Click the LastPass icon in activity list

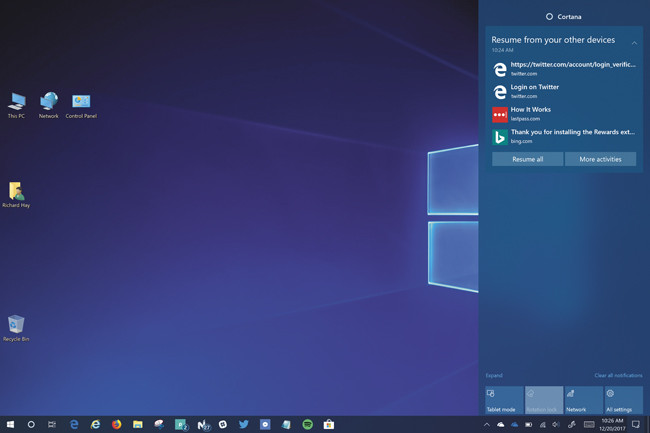(x=500, y=115)
